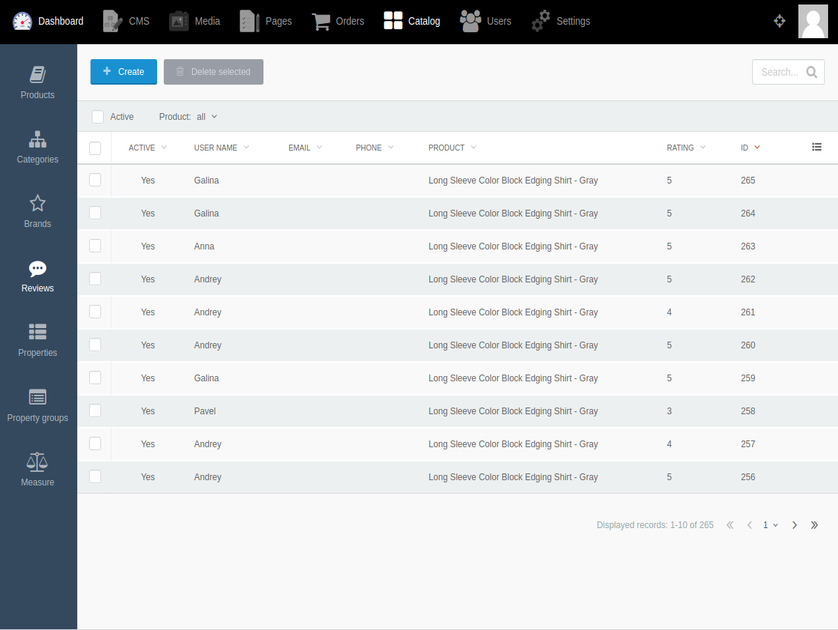Open the Users group icon

click(x=470, y=21)
